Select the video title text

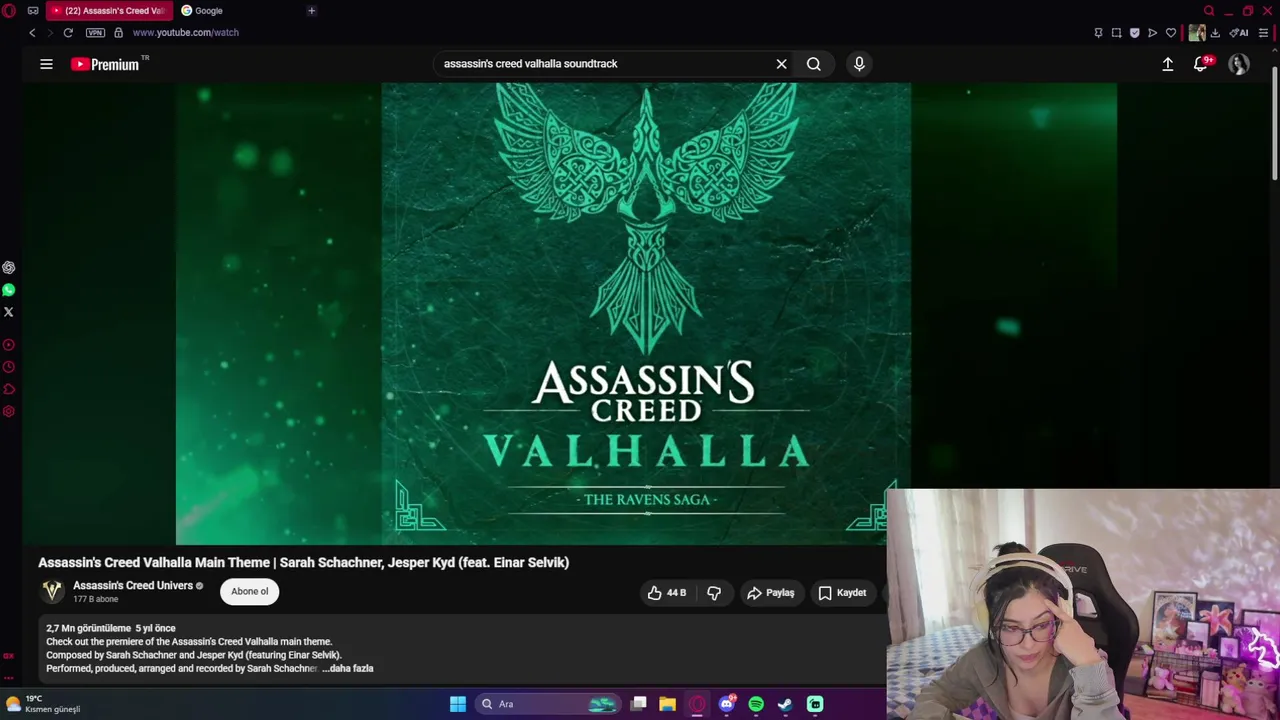click(304, 563)
